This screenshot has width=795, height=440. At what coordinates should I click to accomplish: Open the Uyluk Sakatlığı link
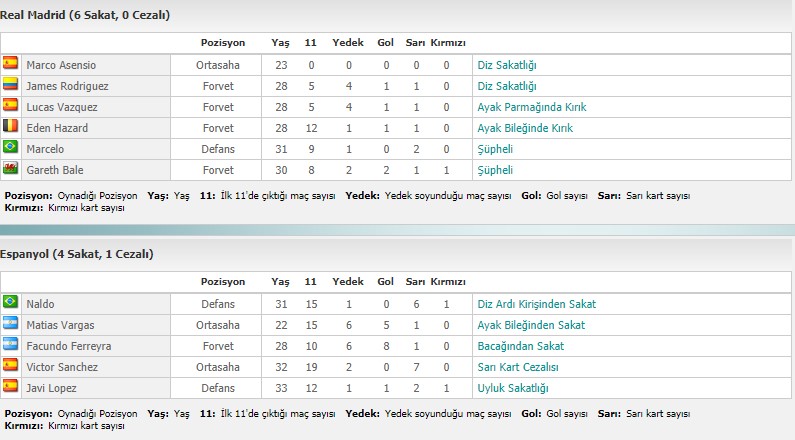coord(513,388)
